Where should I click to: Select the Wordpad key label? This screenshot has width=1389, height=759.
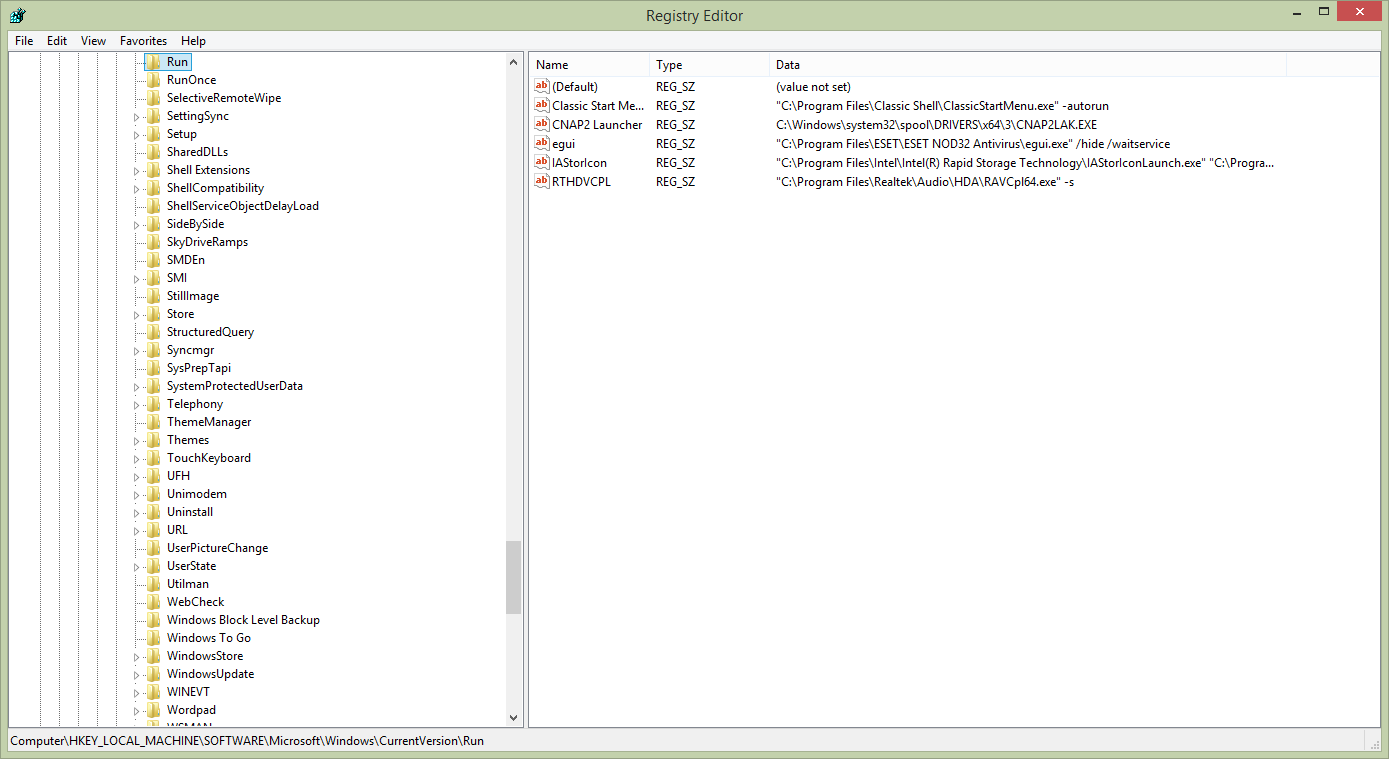pyautogui.click(x=191, y=710)
